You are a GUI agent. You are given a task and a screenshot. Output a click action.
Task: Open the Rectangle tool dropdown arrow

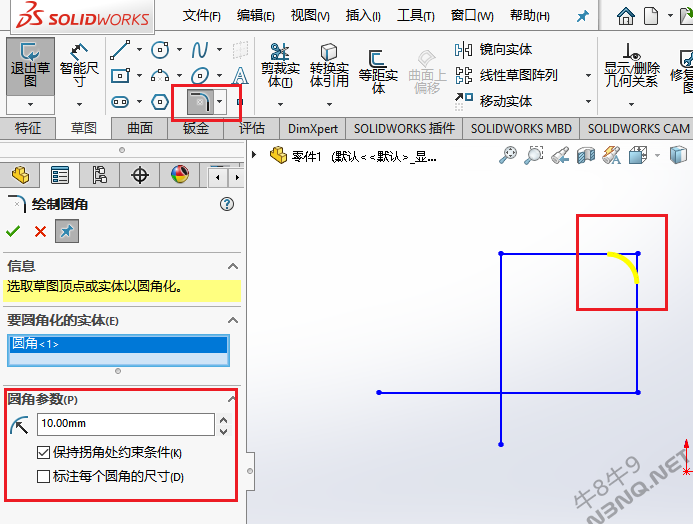[139, 76]
